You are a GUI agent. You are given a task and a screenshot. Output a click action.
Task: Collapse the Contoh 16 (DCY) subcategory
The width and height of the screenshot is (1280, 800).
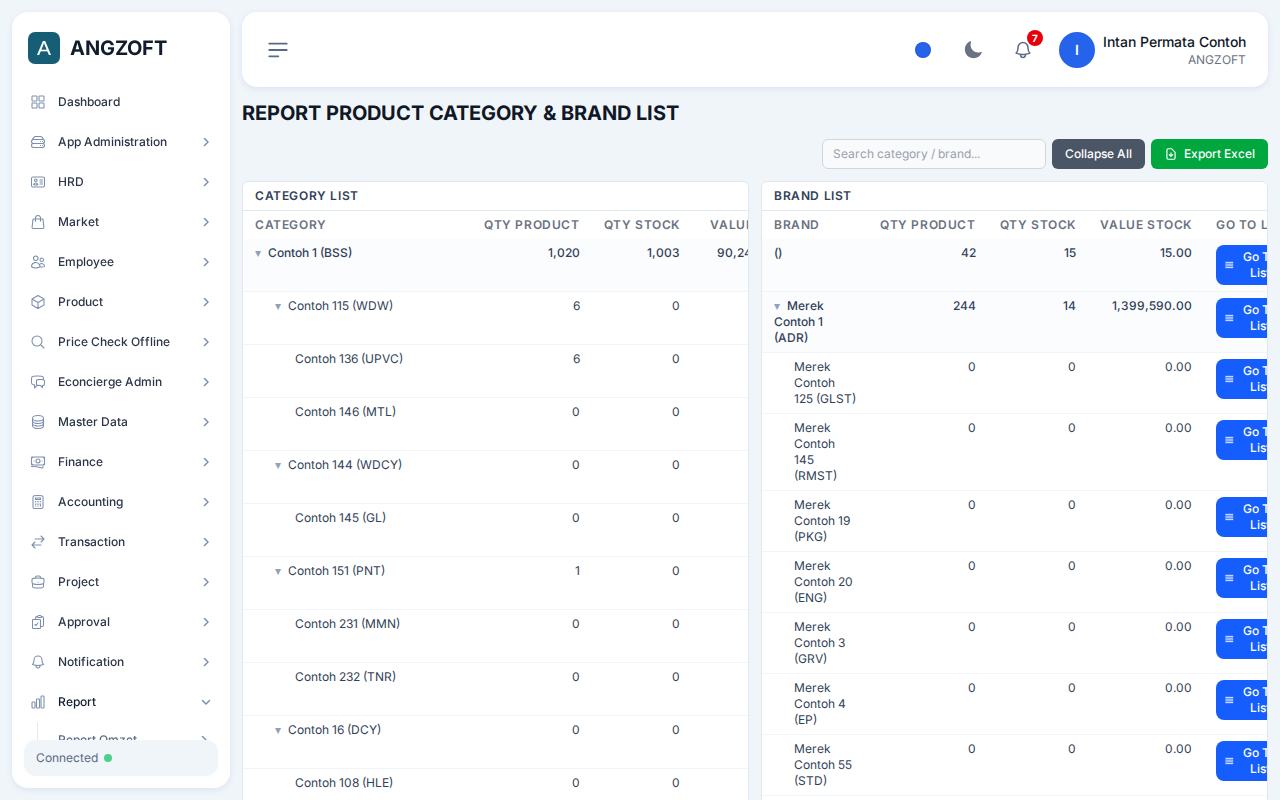[x=278, y=731]
